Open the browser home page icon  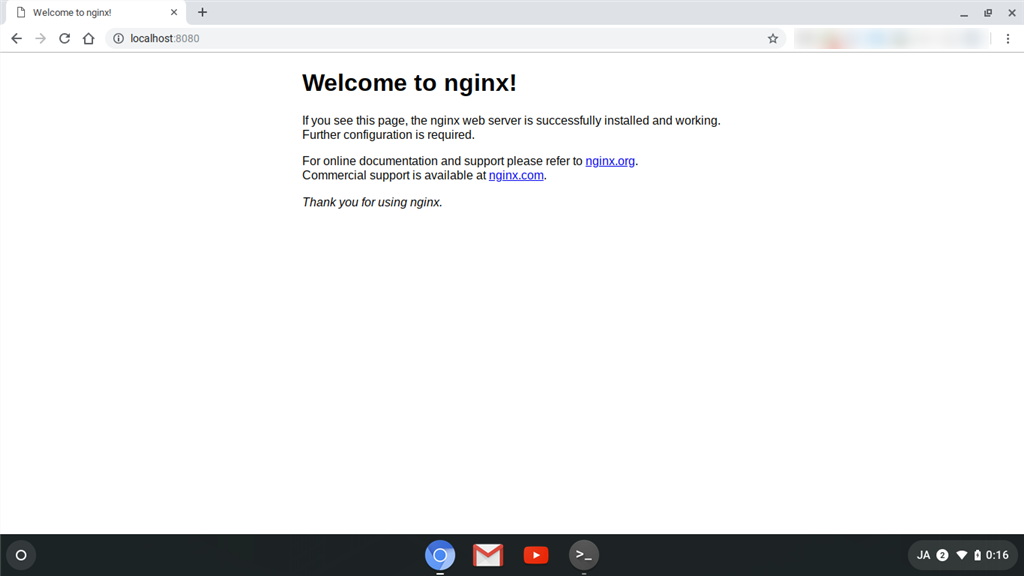89,39
